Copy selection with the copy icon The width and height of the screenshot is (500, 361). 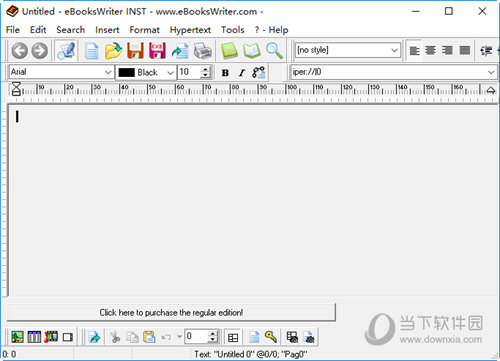coord(132,337)
